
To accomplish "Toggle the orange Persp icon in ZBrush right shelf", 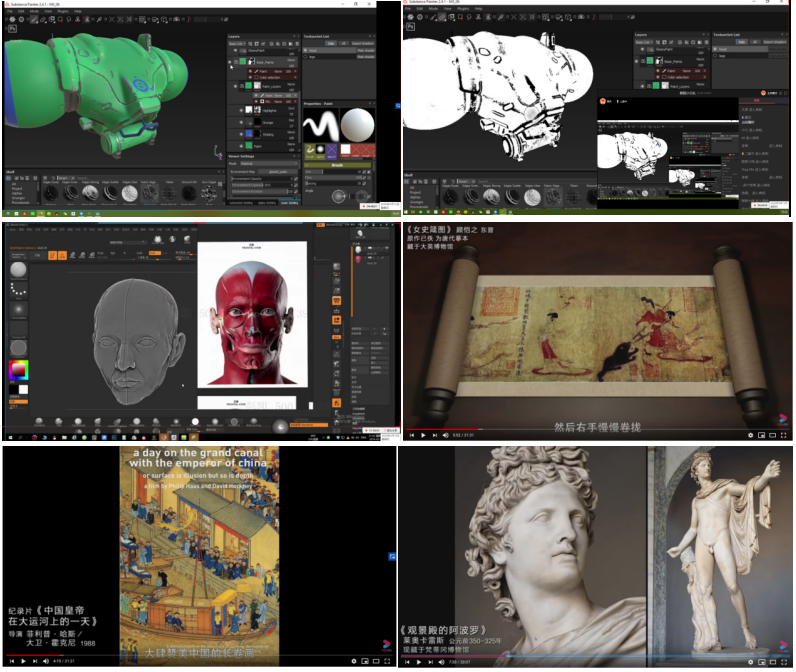I will (x=337, y=300).
